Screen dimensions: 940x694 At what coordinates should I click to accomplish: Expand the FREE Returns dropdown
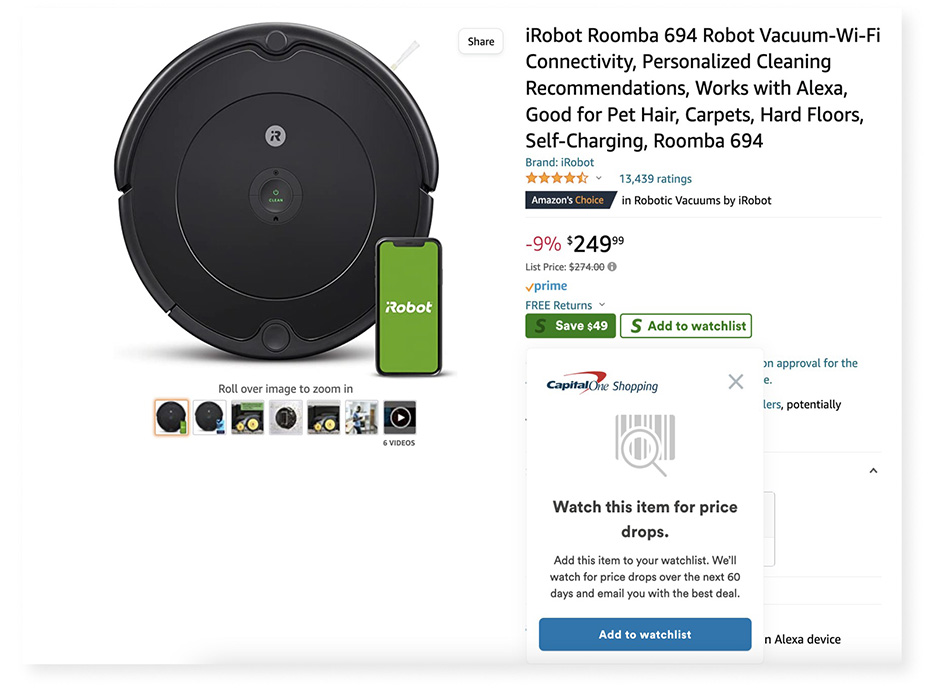pos(602,306)
